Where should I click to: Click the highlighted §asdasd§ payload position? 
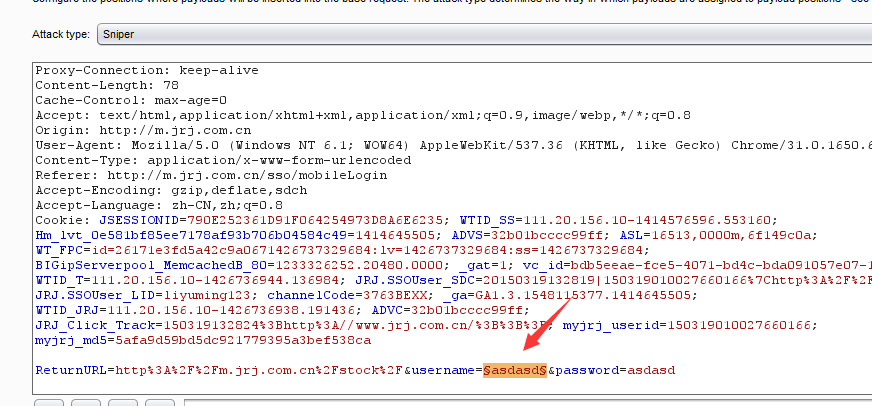[515, 370]
